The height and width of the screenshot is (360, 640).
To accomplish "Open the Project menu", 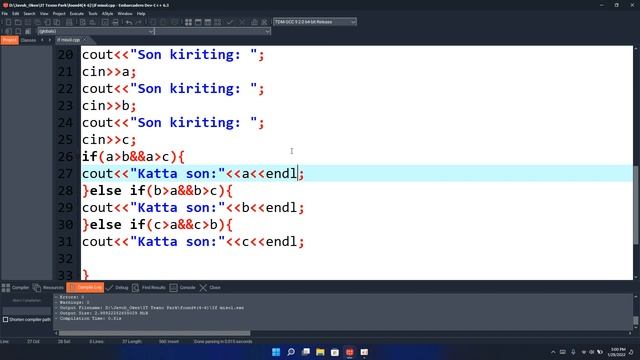I will pyautogui.click(x=59, y=13).
